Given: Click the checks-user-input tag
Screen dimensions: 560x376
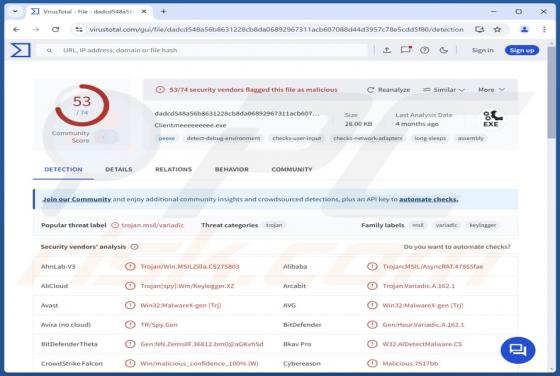Looking at the screenshot, I should click(297, 138).
